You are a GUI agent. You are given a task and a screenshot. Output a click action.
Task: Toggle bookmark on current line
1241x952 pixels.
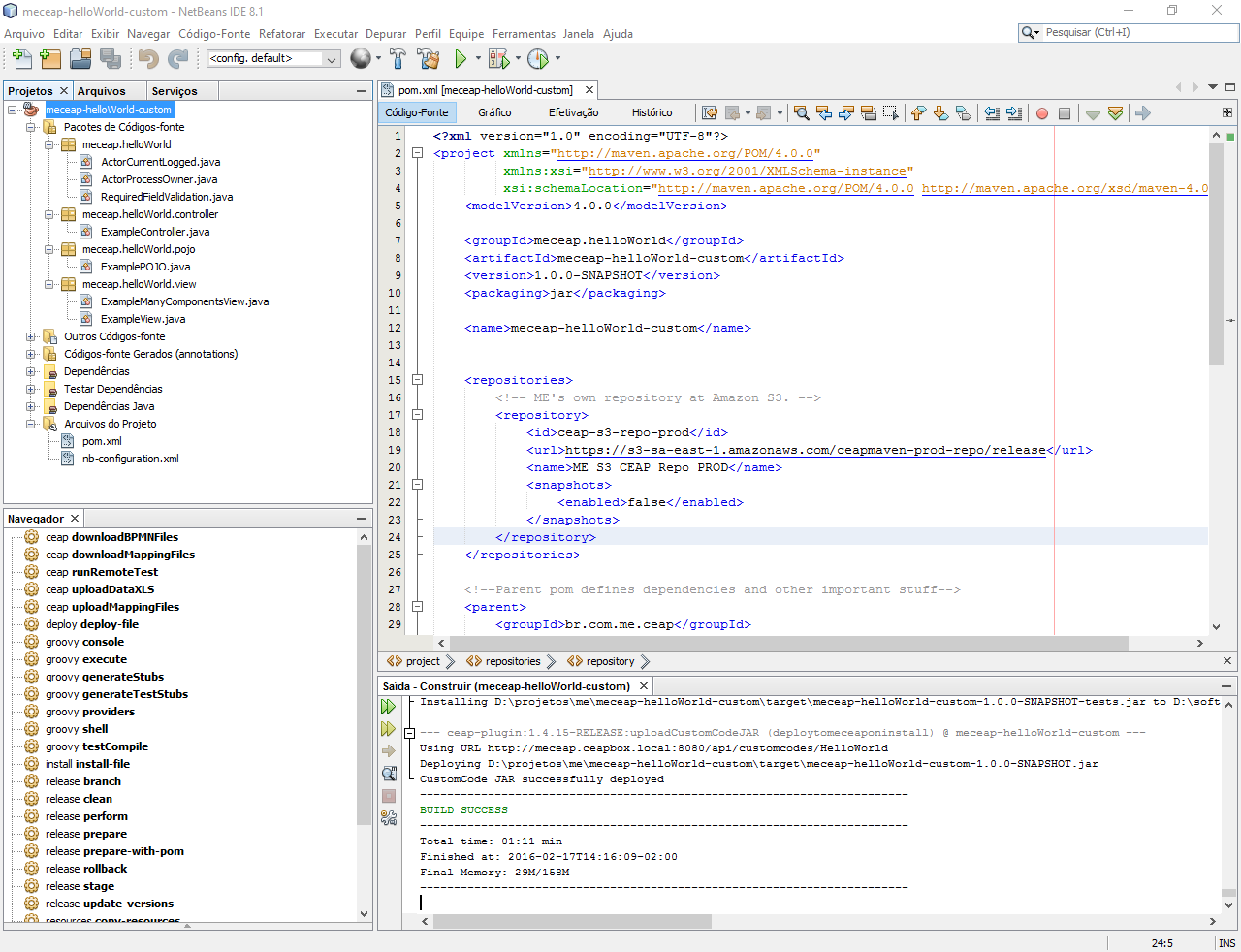coord(963,113)
